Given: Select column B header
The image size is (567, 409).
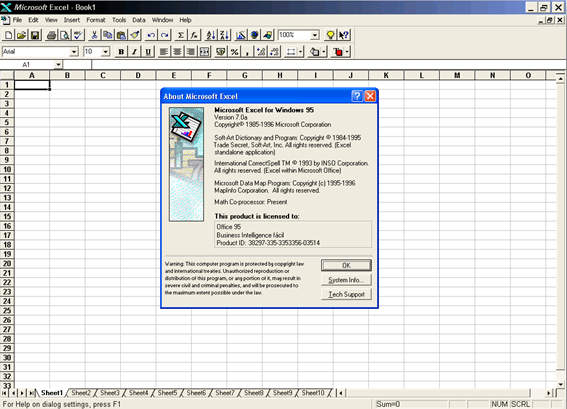Looking at the screenshot, I should coord(67,75).
